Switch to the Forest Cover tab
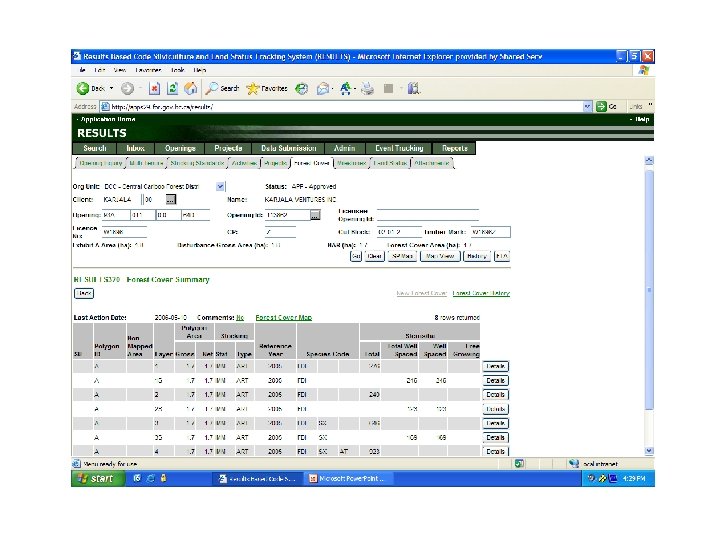The height and width of the screenshot is (540, 720). pos(311,162)
